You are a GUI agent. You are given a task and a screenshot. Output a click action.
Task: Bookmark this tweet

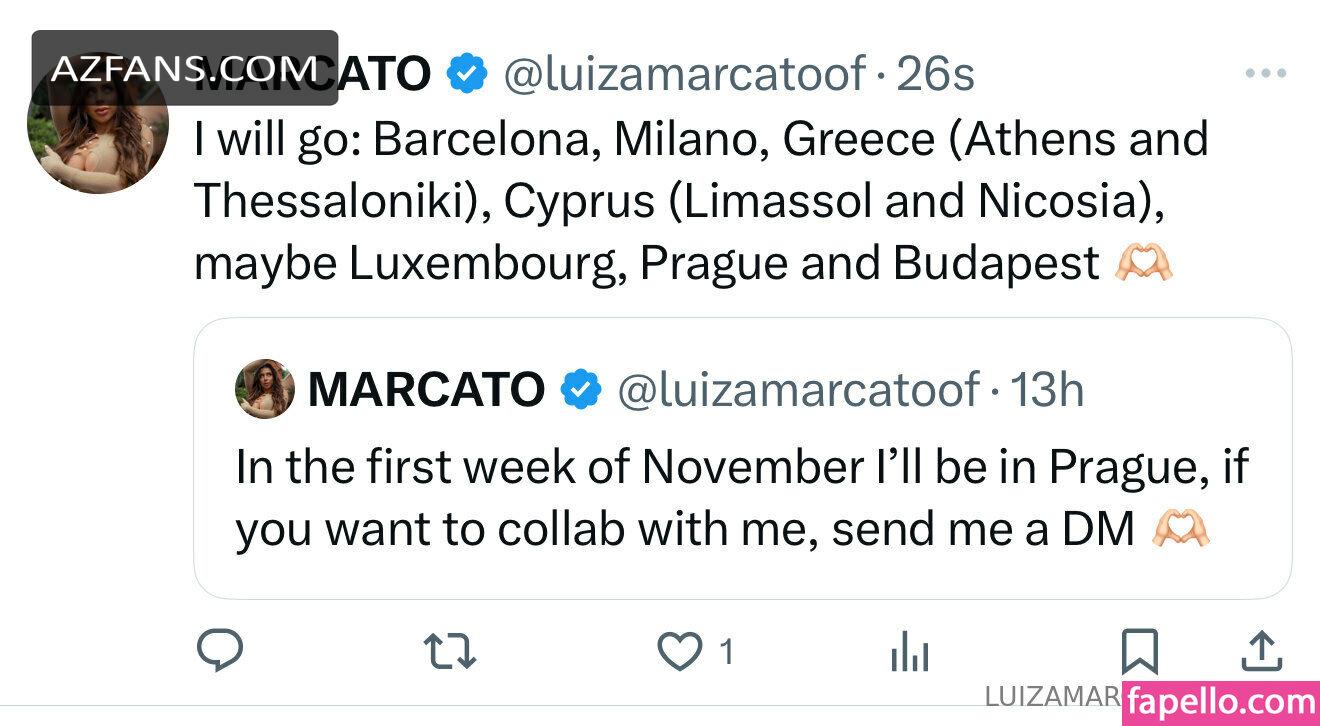coord(1139,652)
